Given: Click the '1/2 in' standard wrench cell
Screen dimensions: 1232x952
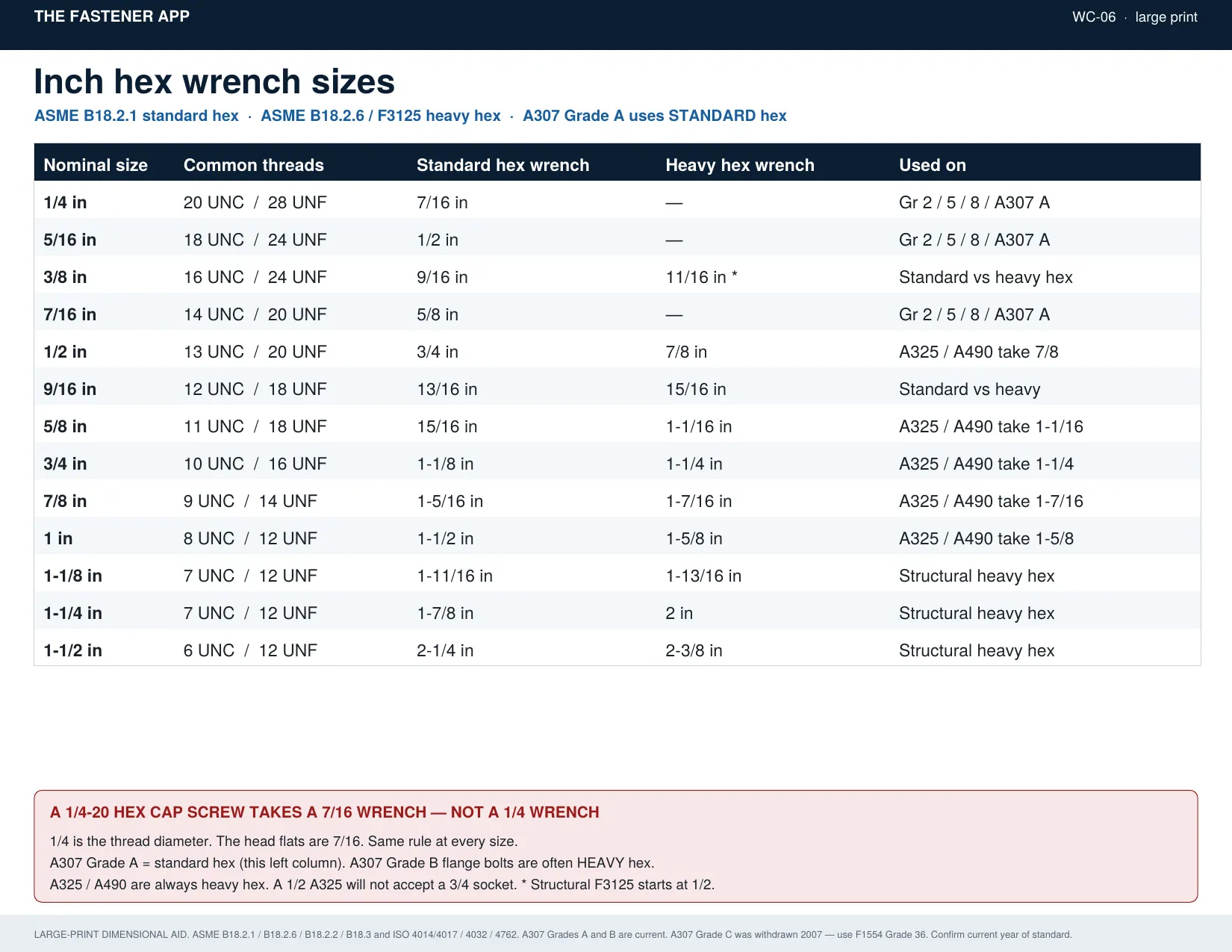Looking at the screenshot, I should click(x=438, y=240).
